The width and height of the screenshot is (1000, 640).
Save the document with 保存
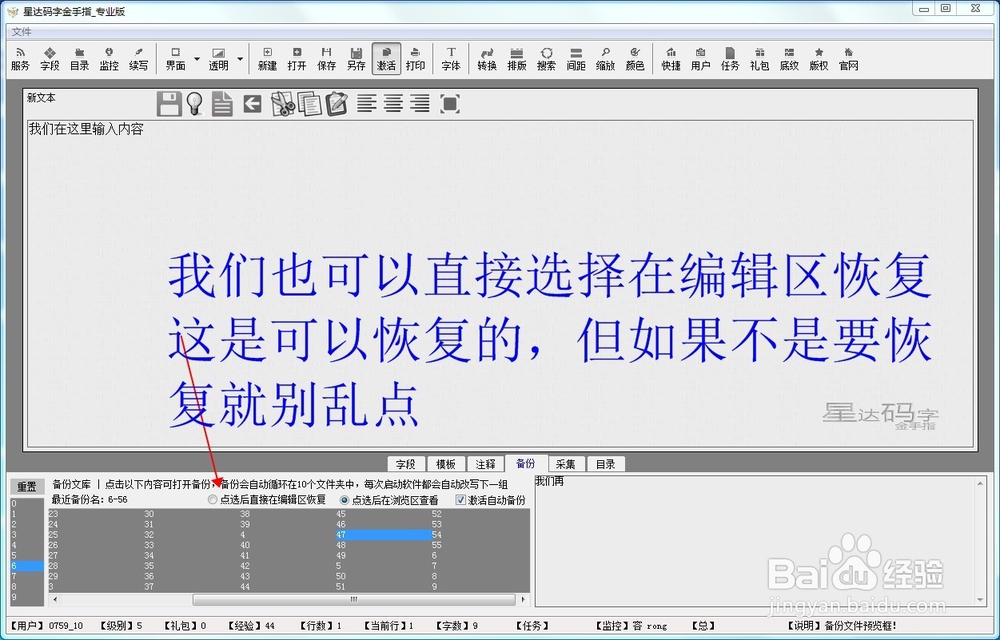pyautogui.click(x=327, y=59)
